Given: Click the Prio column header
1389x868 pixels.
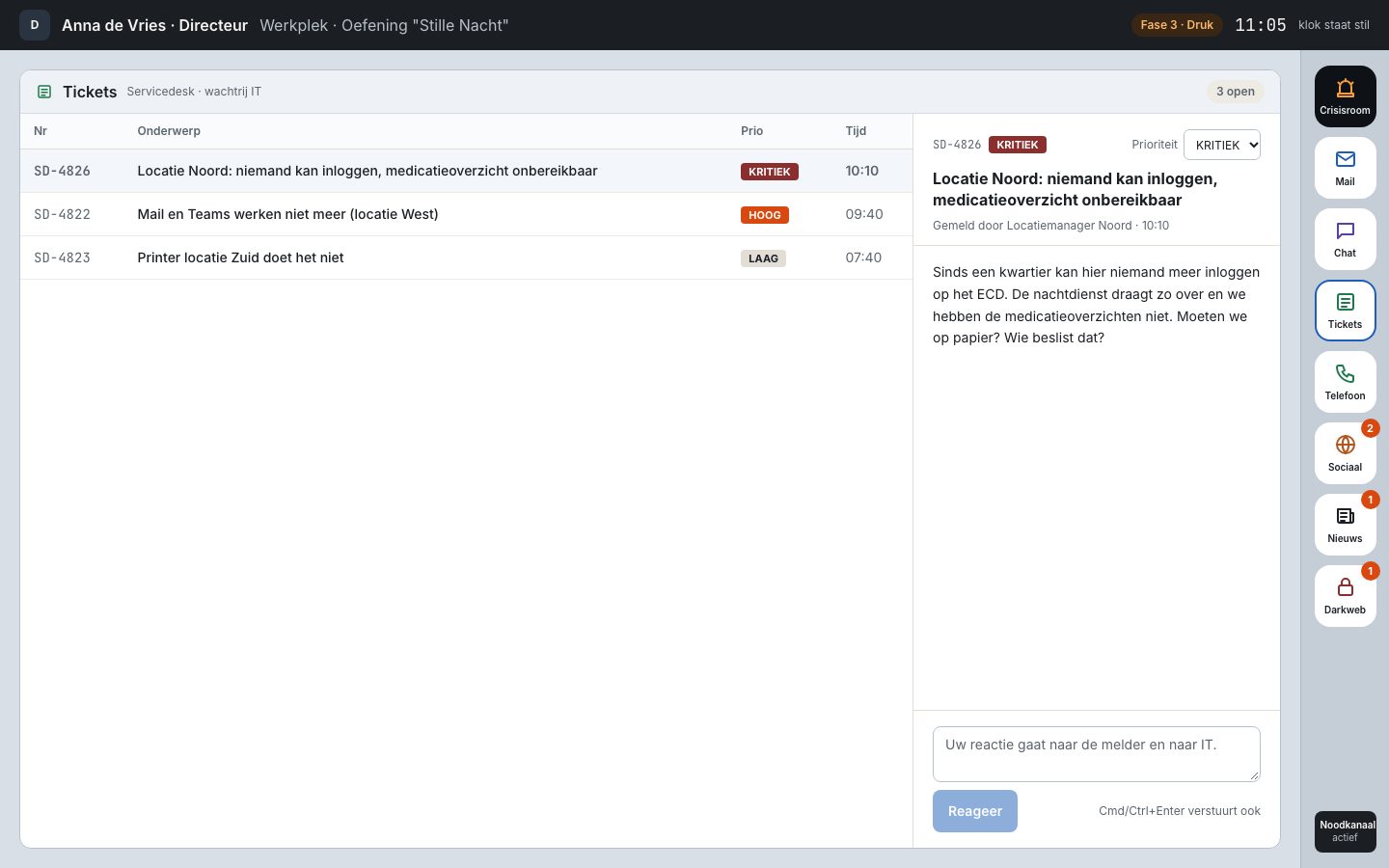Looking at the screenshot, I should click(751, 131).
